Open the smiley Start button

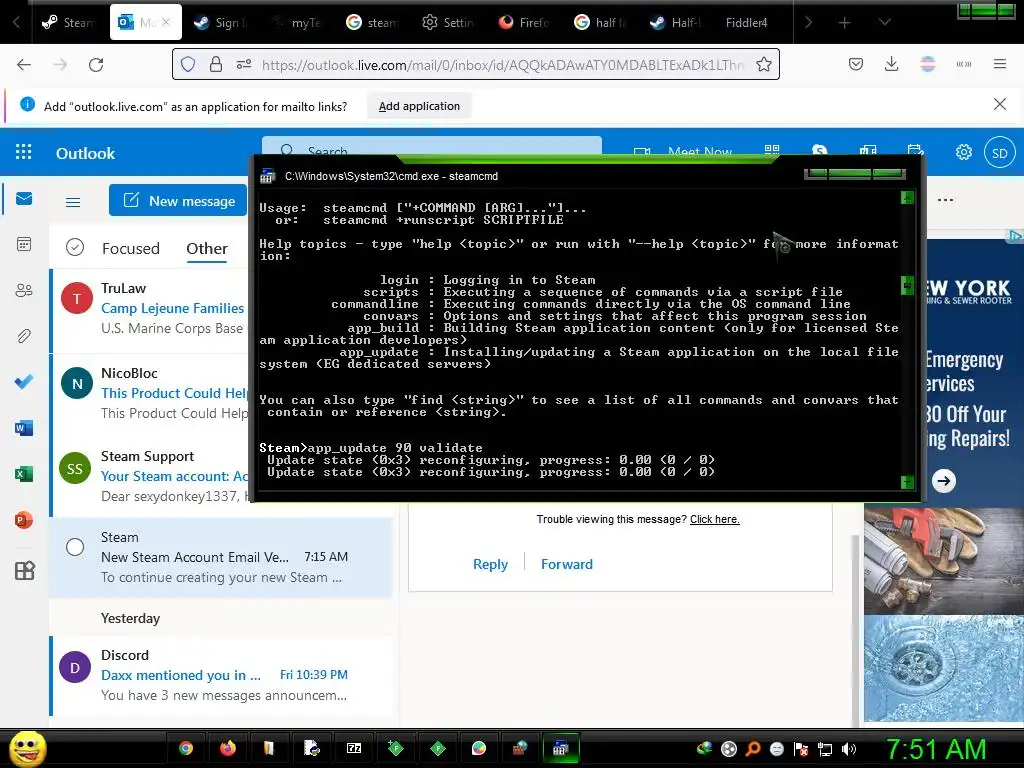[x=27, y=748]
